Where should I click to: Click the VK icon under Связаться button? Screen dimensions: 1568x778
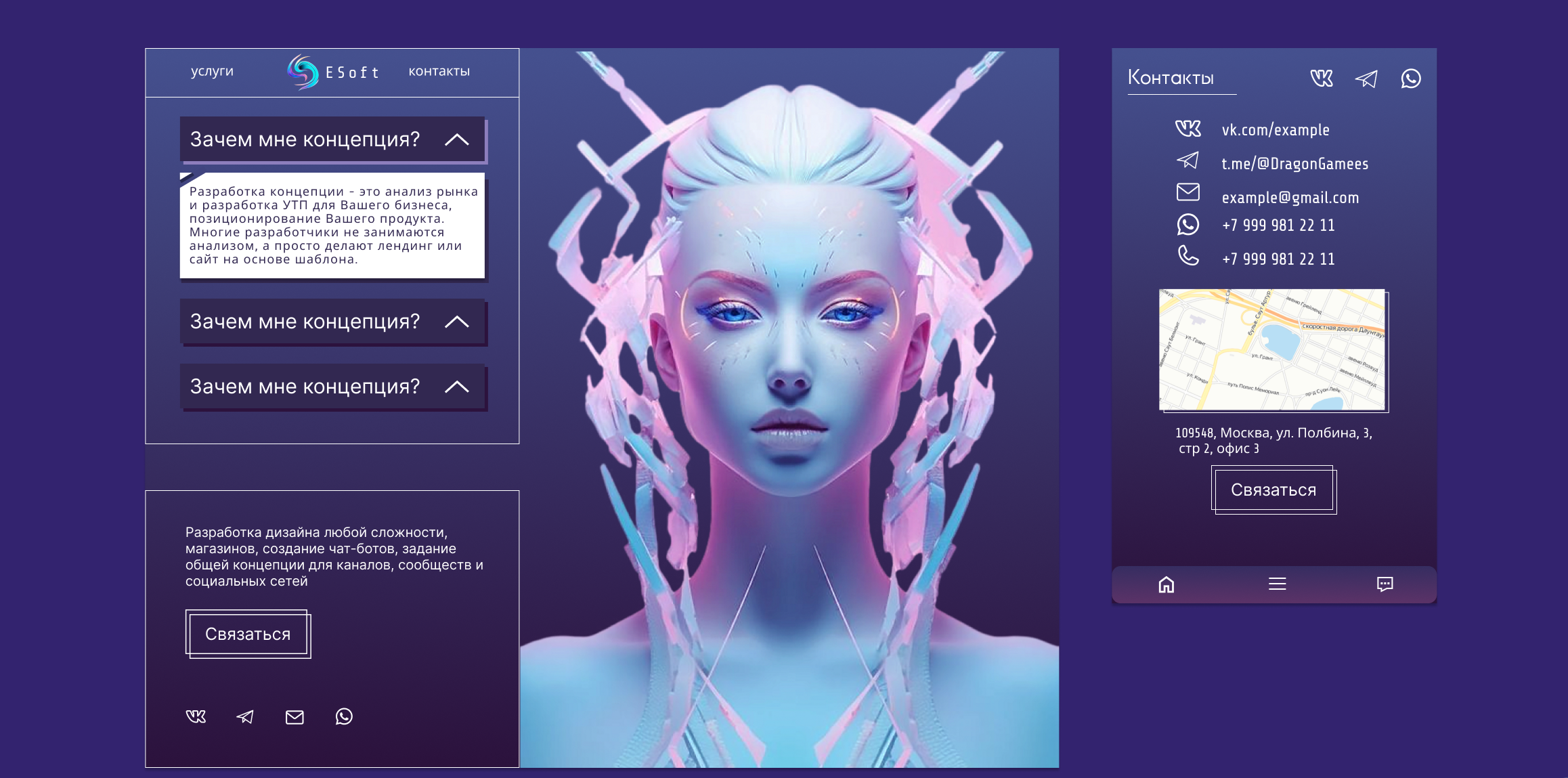[196, 716]
